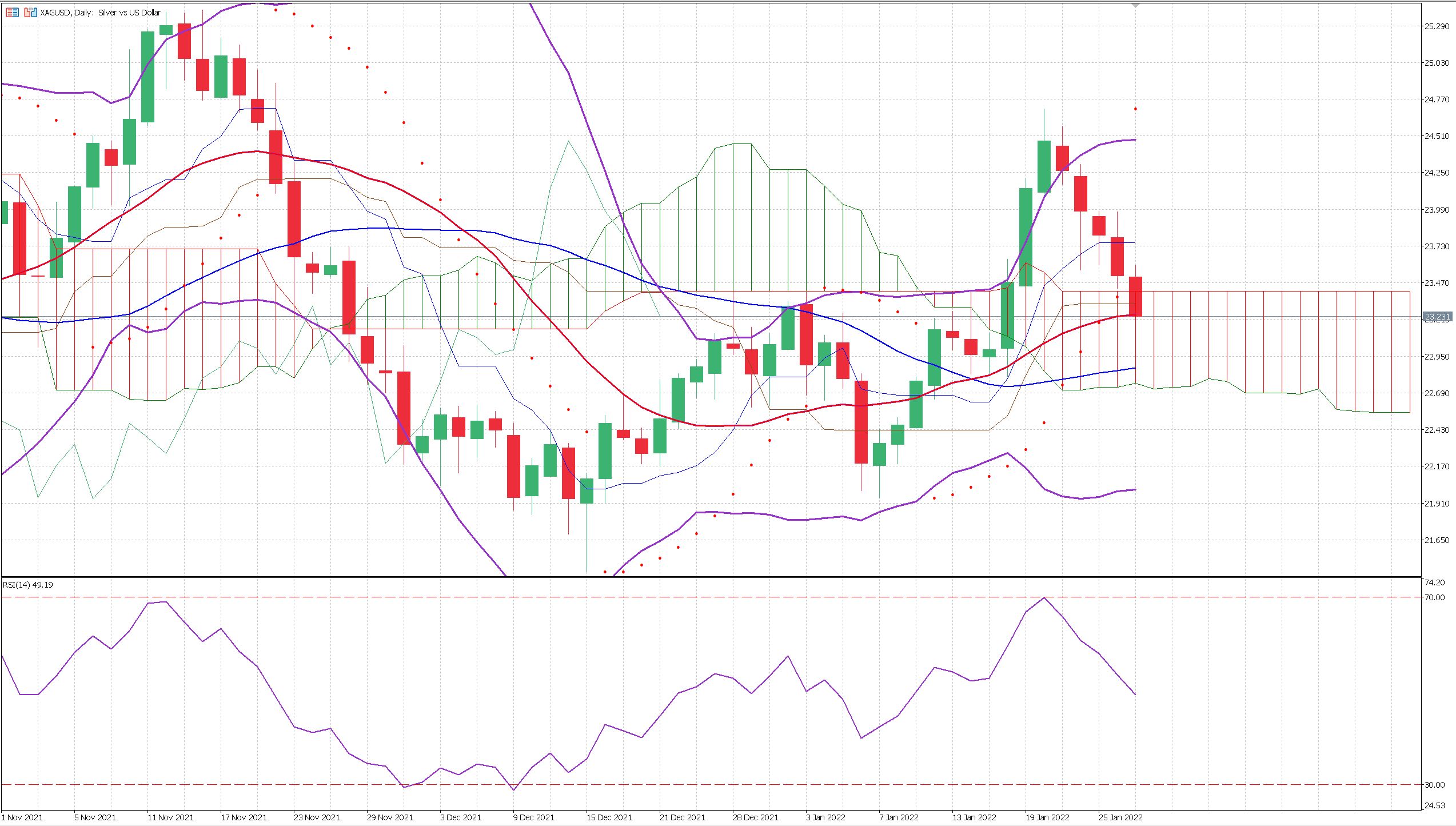Click the 3 Jan 2022 time axis label
This screenshot has height=826, width=1456.
[825, 817]
